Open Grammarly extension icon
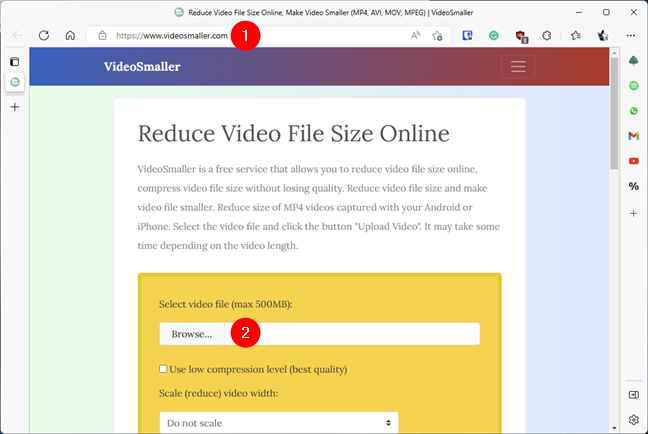648x434 pixels. pyautogui.click(x=493, y=36)
